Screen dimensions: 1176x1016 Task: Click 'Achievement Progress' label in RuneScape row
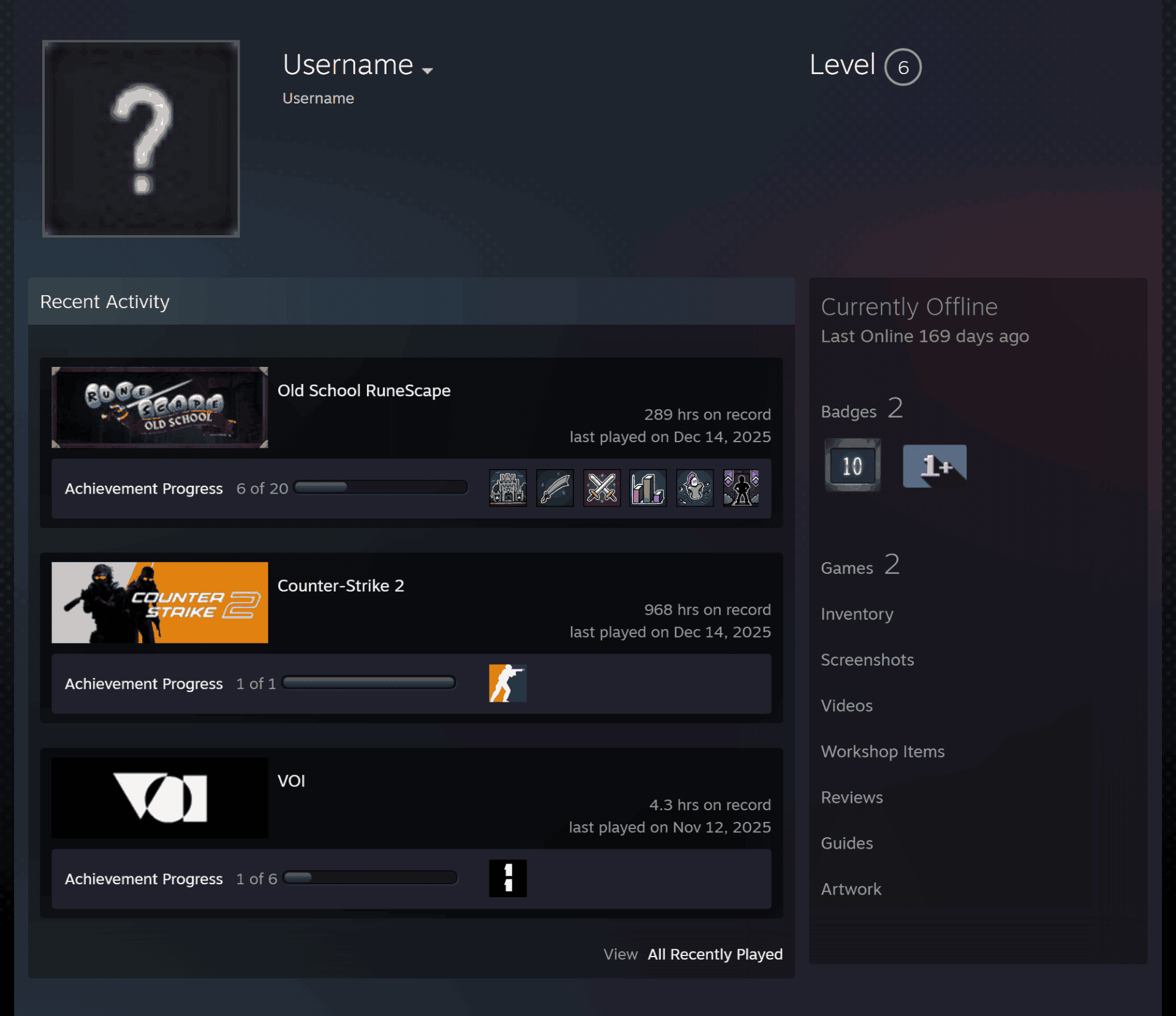click(144, 488)
